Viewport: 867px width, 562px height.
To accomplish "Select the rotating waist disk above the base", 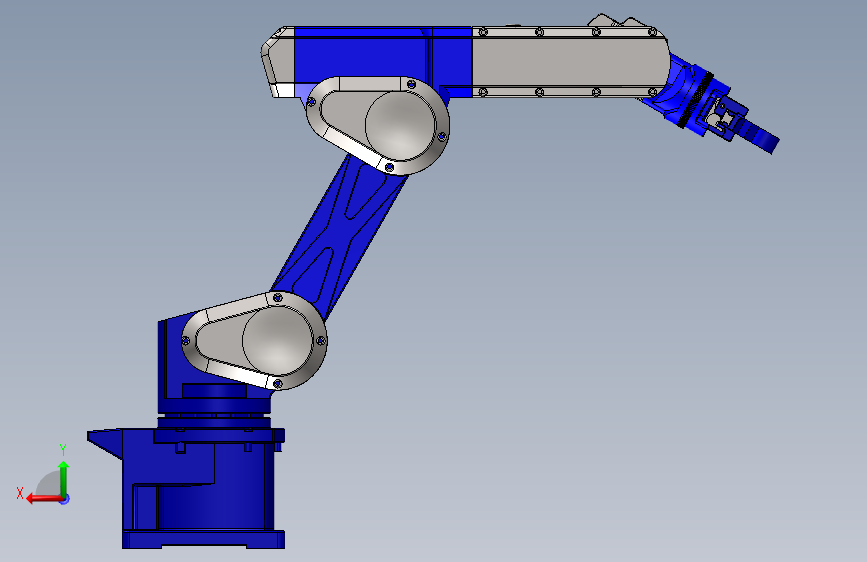I will pyautogui.click(x=215, y=422).
